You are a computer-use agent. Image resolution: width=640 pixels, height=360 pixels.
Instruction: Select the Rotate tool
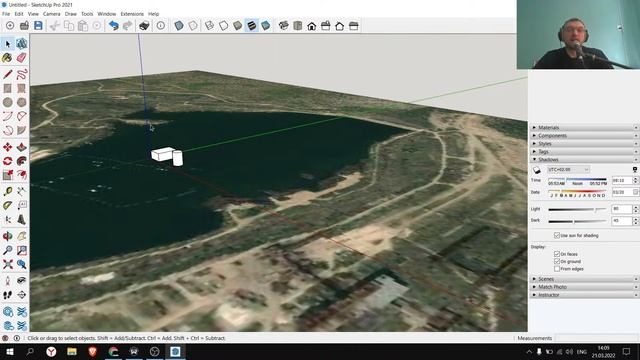pos(8,161)
